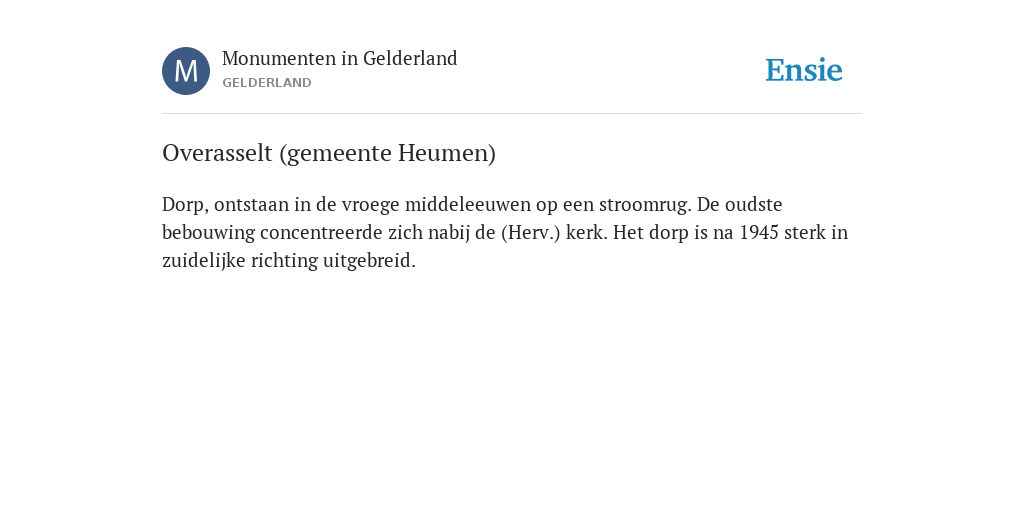
Task: Click the Overasselt (gemeente Heumen) heading
Action: click(329, 153)
